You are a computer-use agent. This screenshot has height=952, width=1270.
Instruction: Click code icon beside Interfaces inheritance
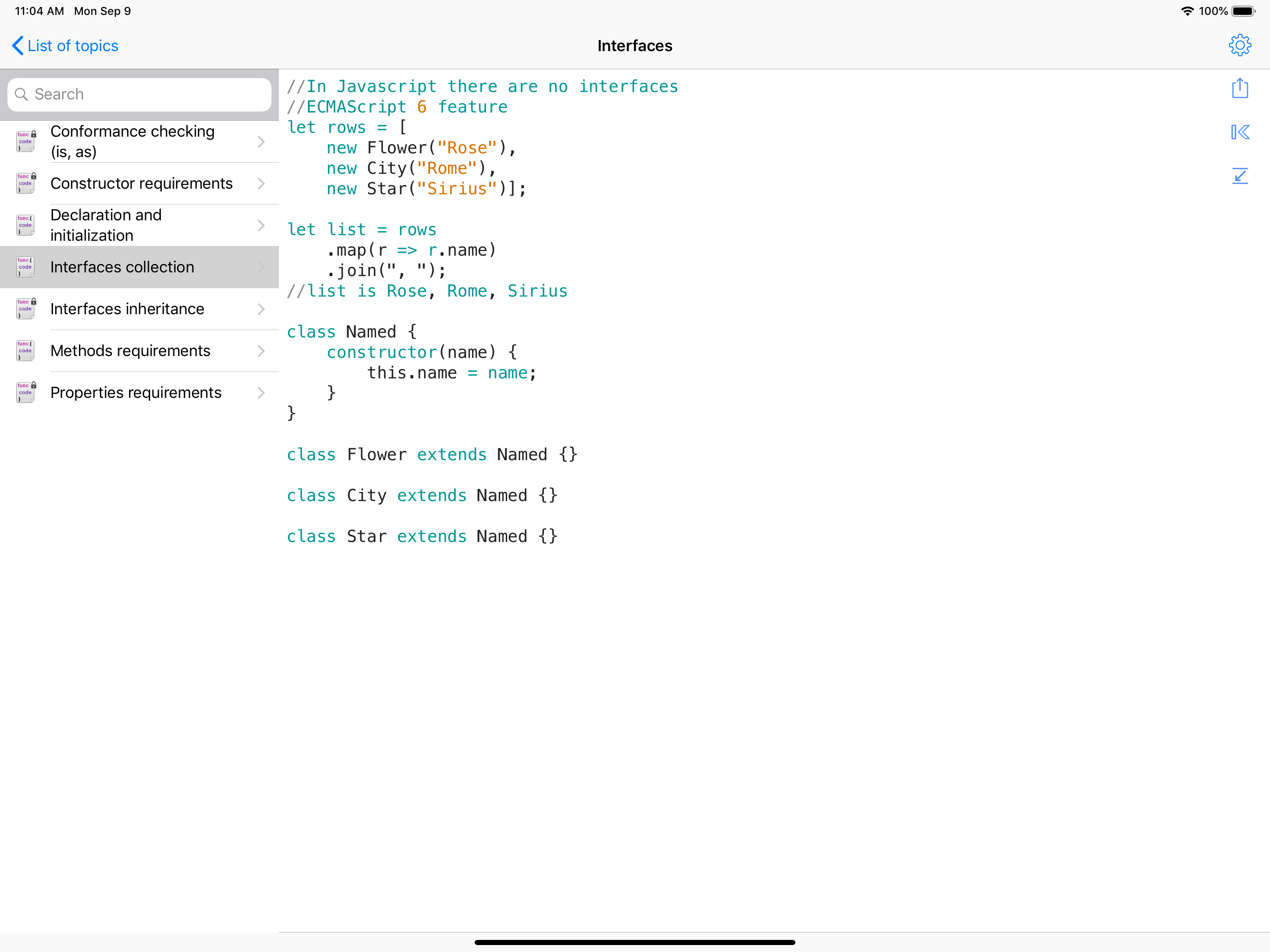25,309
